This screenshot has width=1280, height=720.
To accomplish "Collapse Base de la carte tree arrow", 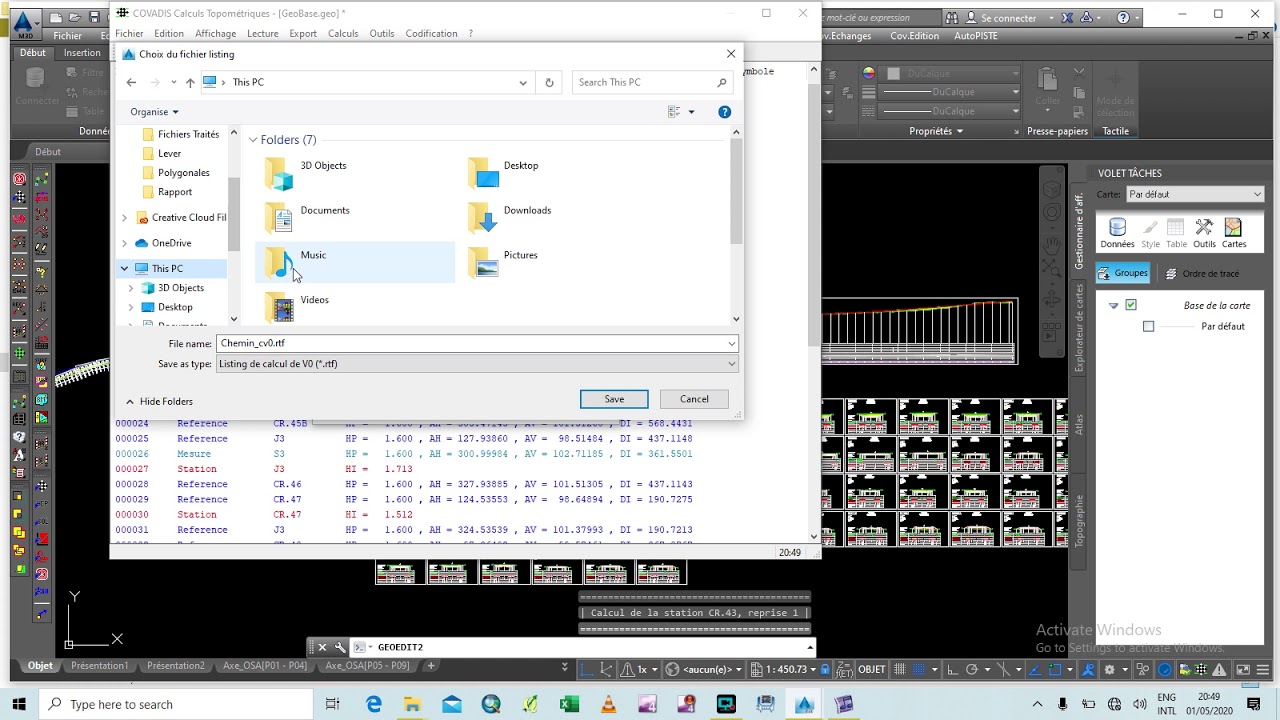I will (x=1113, y=306).
